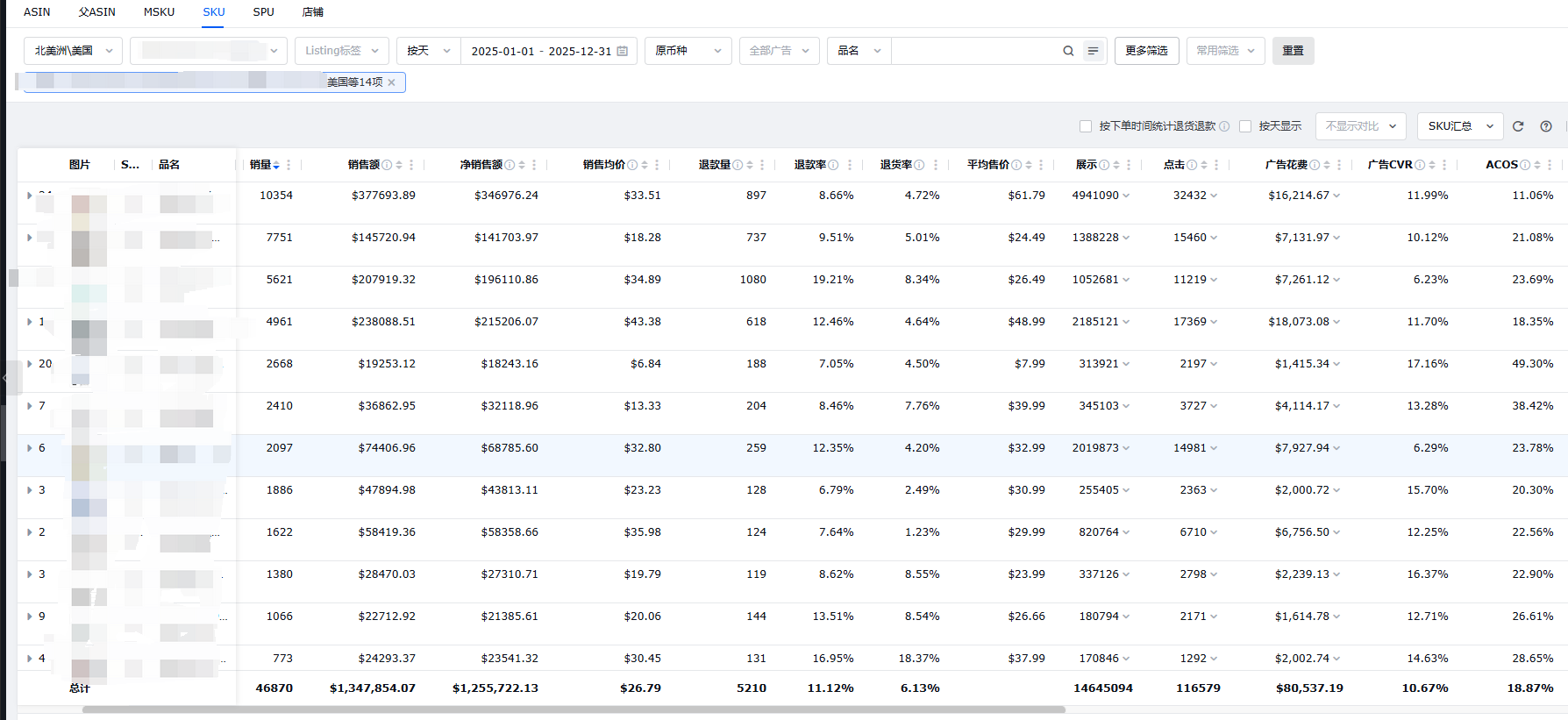Sort by 销量 column arrows

coord(276,165)
